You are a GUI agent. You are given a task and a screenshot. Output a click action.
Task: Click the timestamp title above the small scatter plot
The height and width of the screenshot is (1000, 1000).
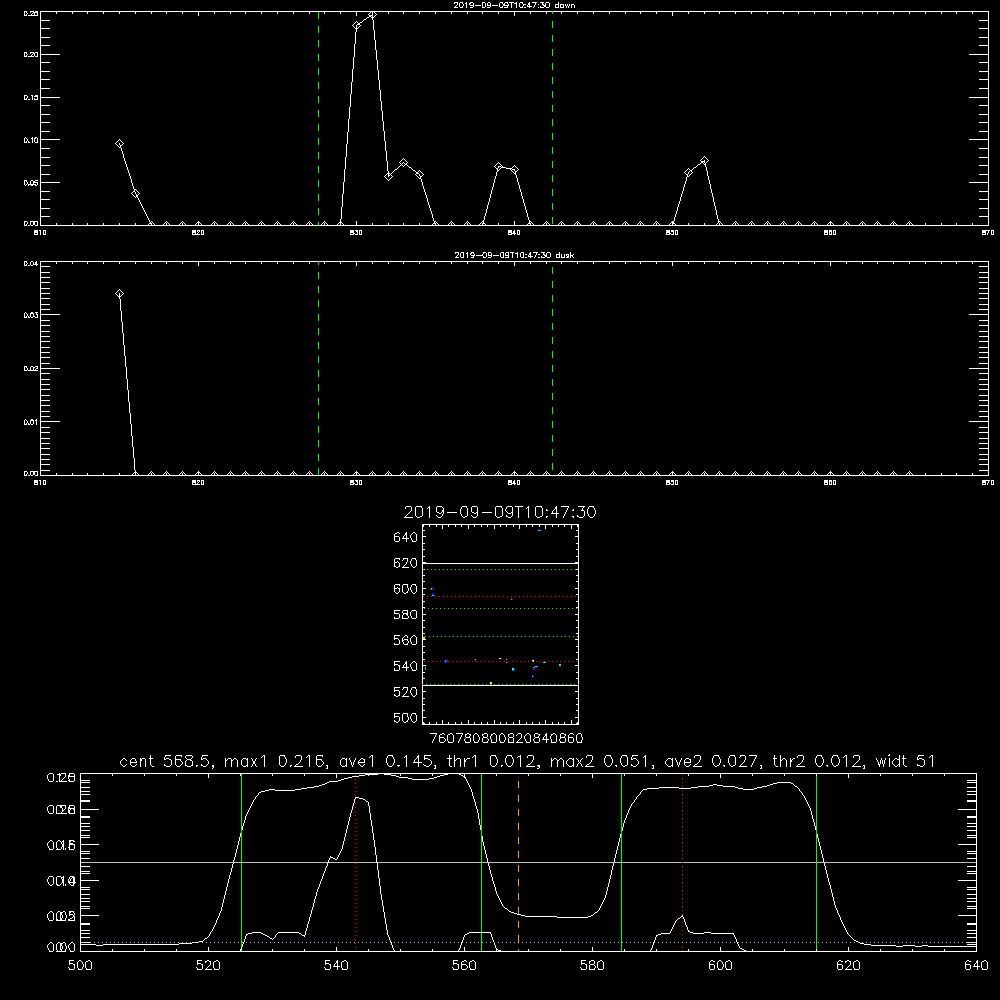click(500, 512)
